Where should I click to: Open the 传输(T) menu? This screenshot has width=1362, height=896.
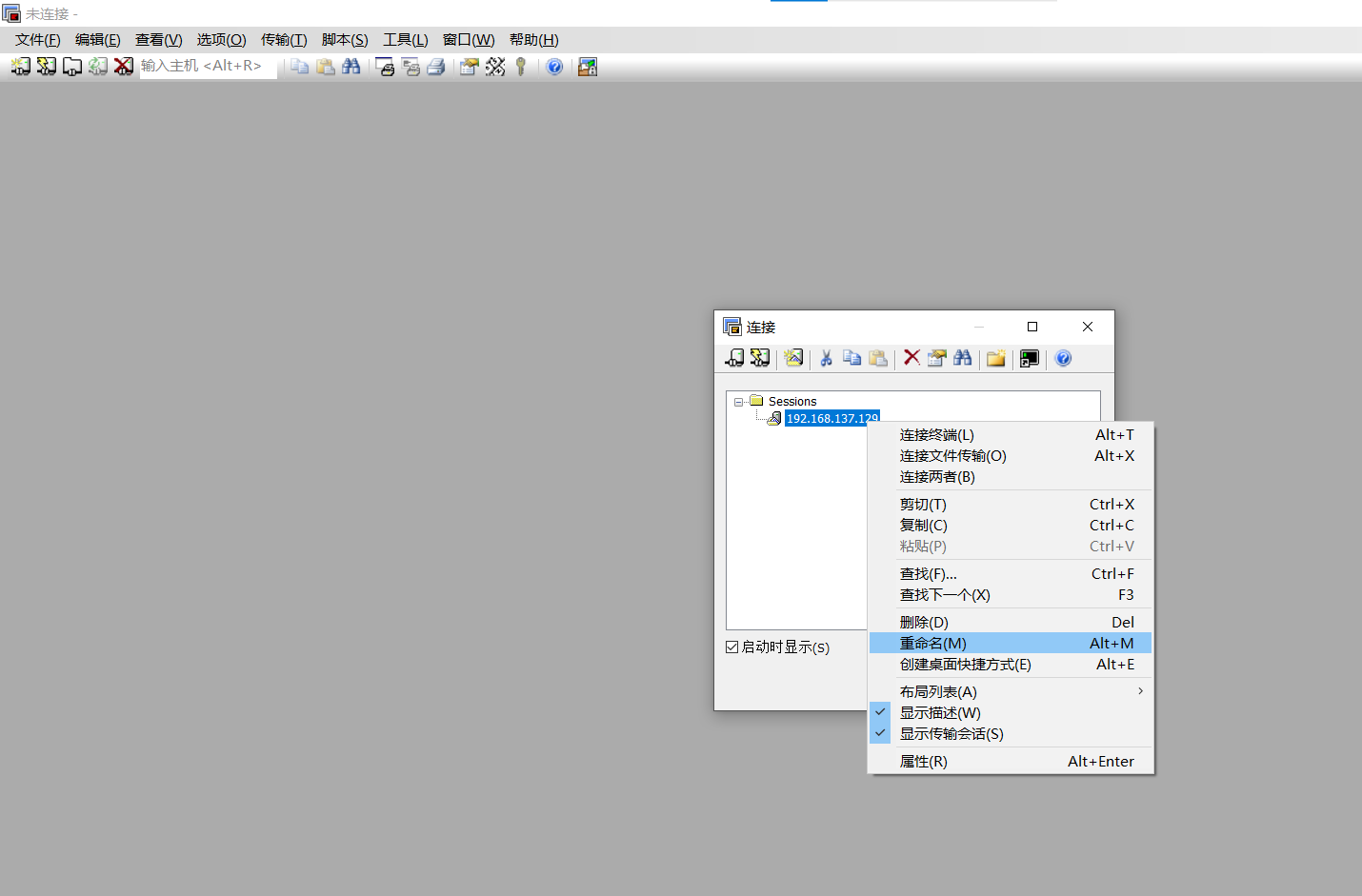(284, 40)
